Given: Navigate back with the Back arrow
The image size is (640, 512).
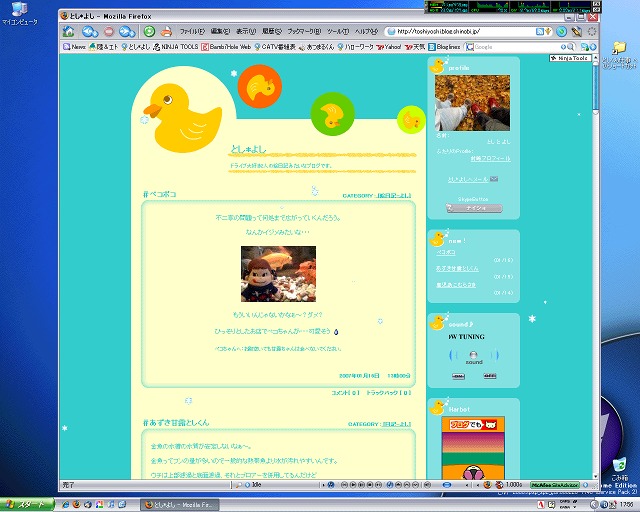Looking at the screenshot, I should point(89,31).
